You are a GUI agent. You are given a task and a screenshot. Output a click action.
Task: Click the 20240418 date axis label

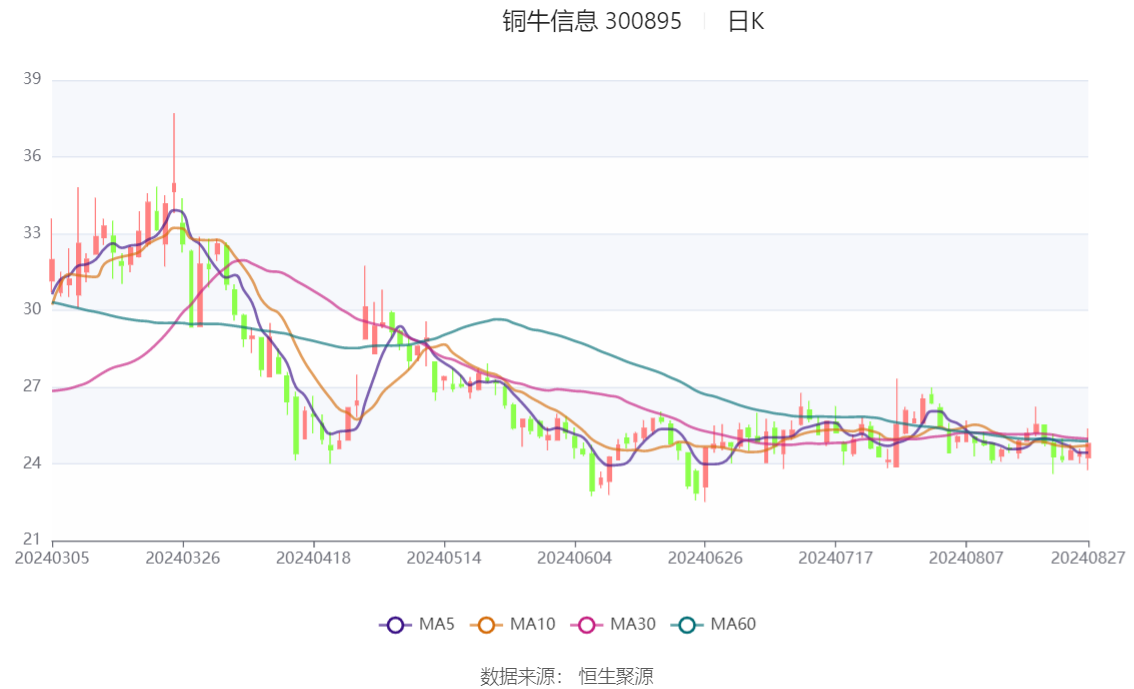tap(313, 558)
